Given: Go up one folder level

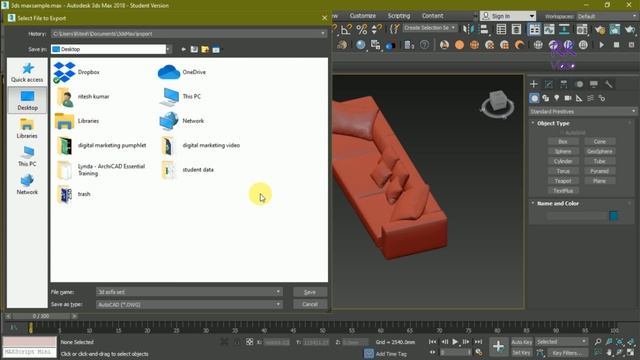Looking at the screenshot, I should click(x=194, y=49).
